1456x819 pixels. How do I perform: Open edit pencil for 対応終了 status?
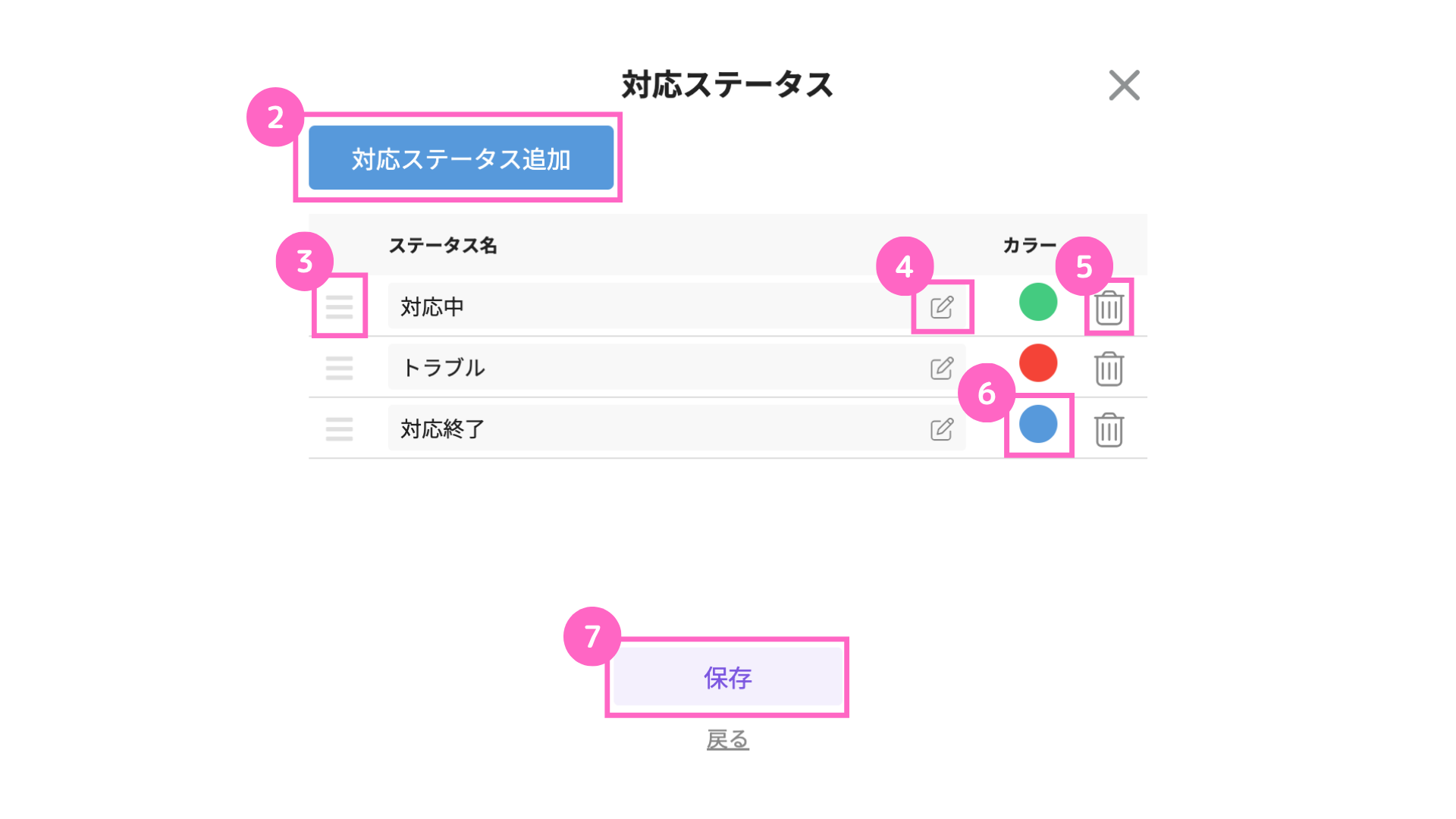click(942, 429)
